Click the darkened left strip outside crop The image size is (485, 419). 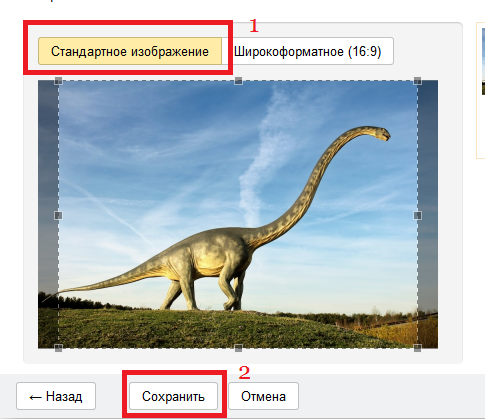[x=48, y=214]
